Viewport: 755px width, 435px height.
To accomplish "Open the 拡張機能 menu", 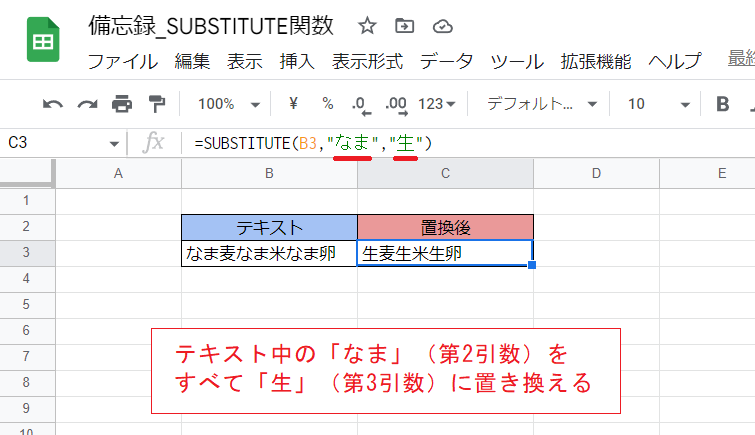I will pyautogui.click(x=596, y=62).
